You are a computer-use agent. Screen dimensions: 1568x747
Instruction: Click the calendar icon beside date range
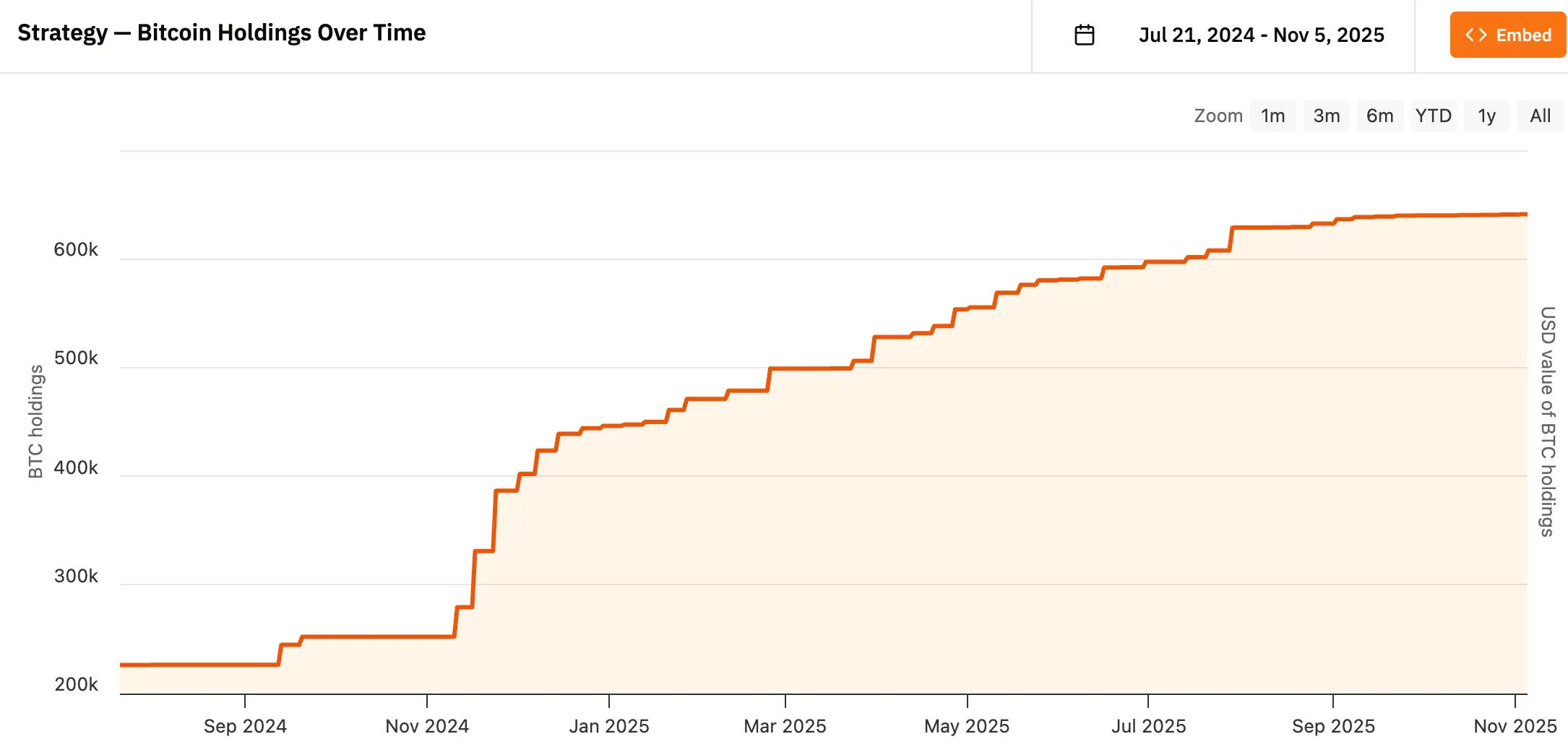tap(1084, 35)
